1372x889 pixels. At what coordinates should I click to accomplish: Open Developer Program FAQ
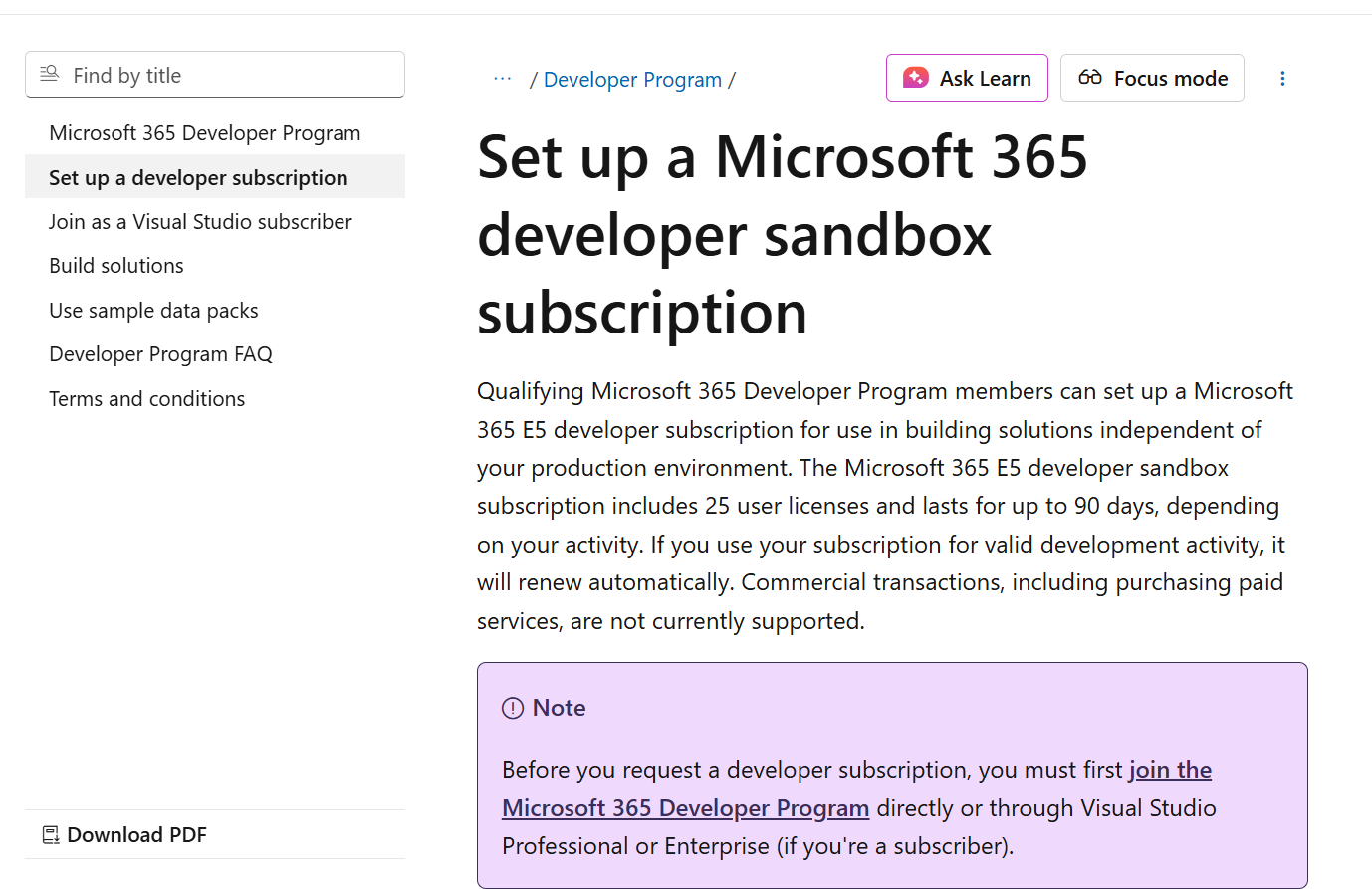point(160,354)
